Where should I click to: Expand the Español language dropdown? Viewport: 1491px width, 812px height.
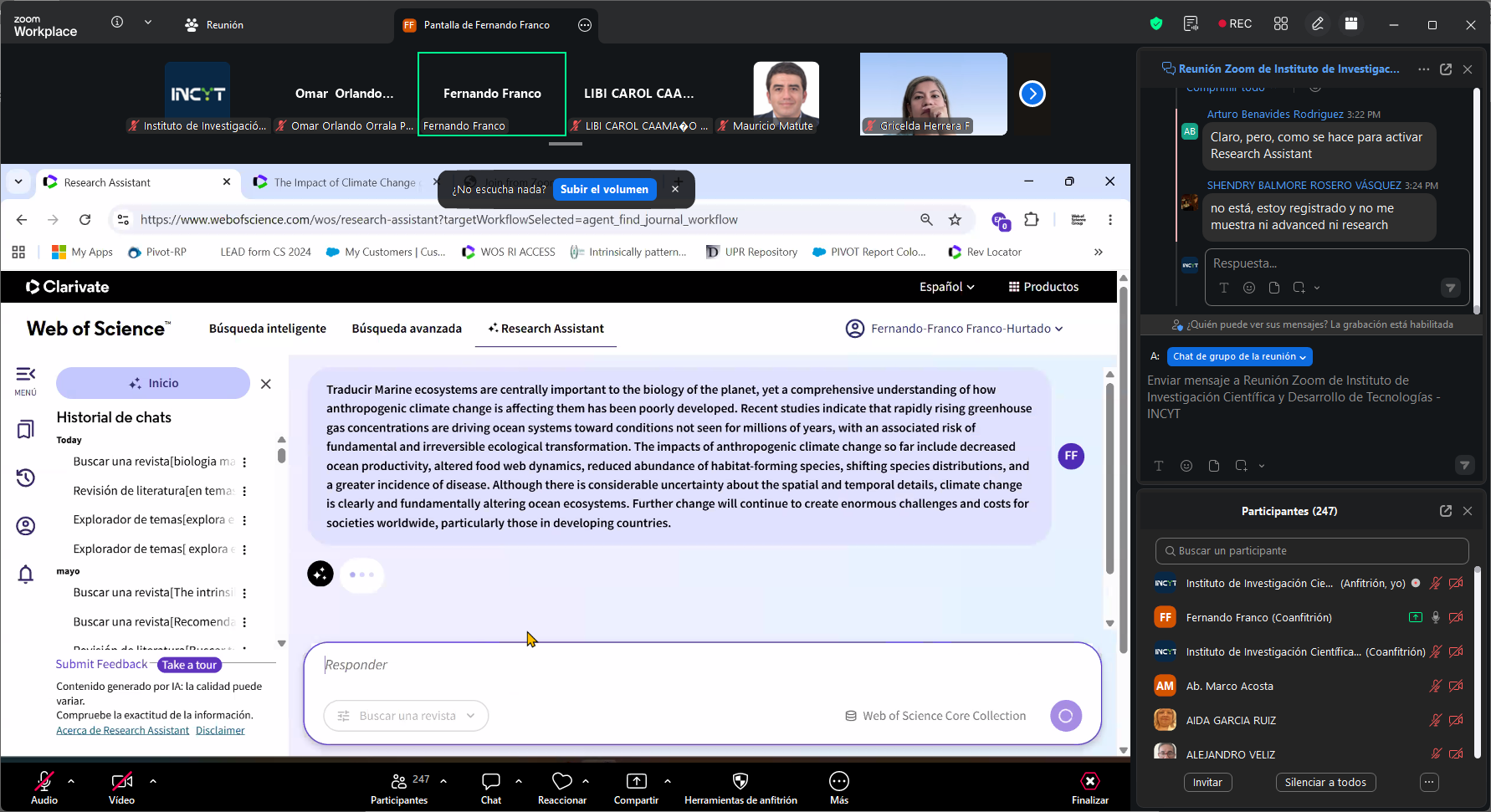947,287
